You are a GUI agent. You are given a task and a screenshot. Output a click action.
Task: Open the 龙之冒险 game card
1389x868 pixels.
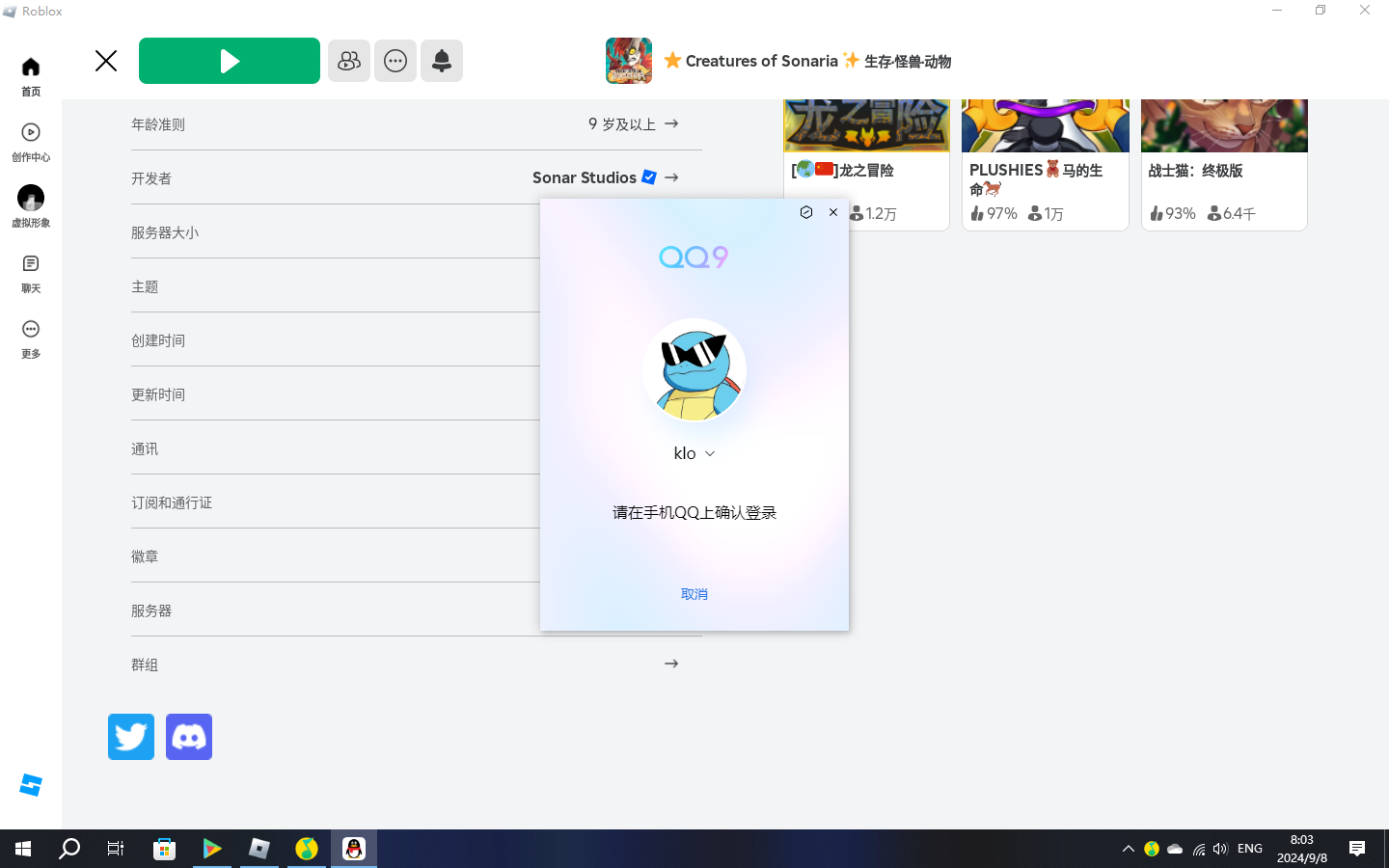coord(866,165)
